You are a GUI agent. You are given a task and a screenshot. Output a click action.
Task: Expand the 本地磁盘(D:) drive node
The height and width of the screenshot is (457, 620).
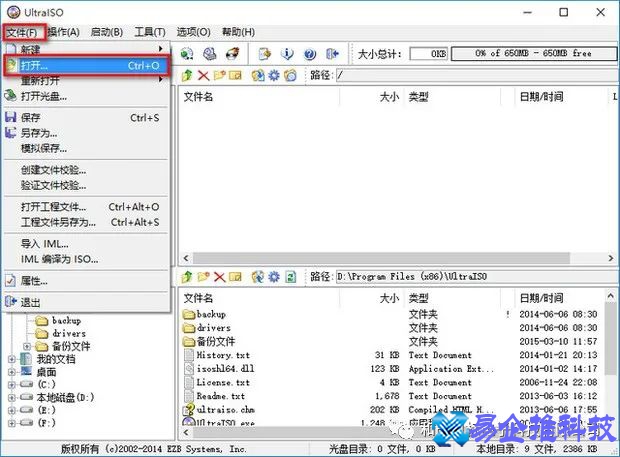click(12, 397)
